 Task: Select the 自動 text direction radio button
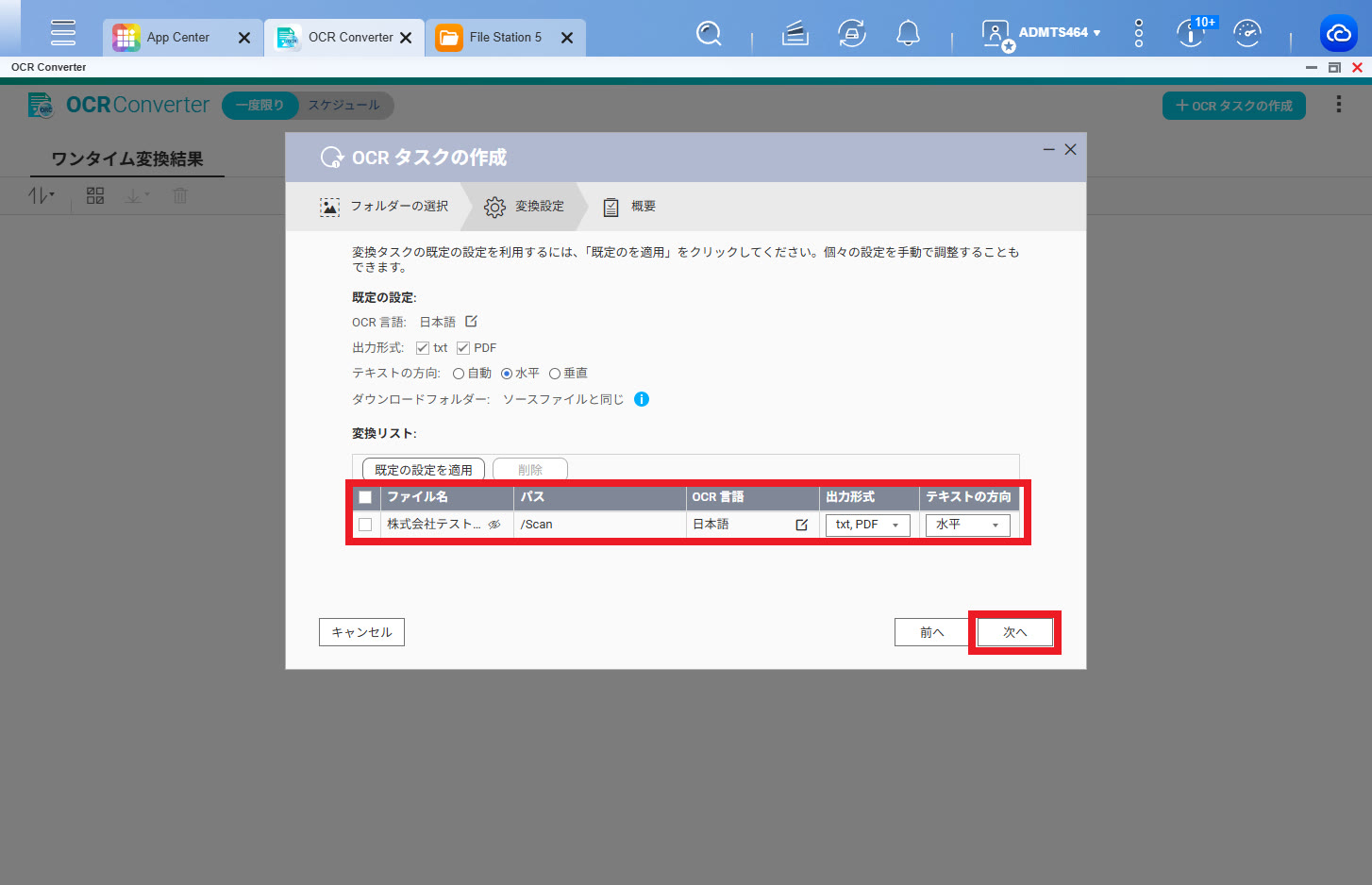[459, 374]
